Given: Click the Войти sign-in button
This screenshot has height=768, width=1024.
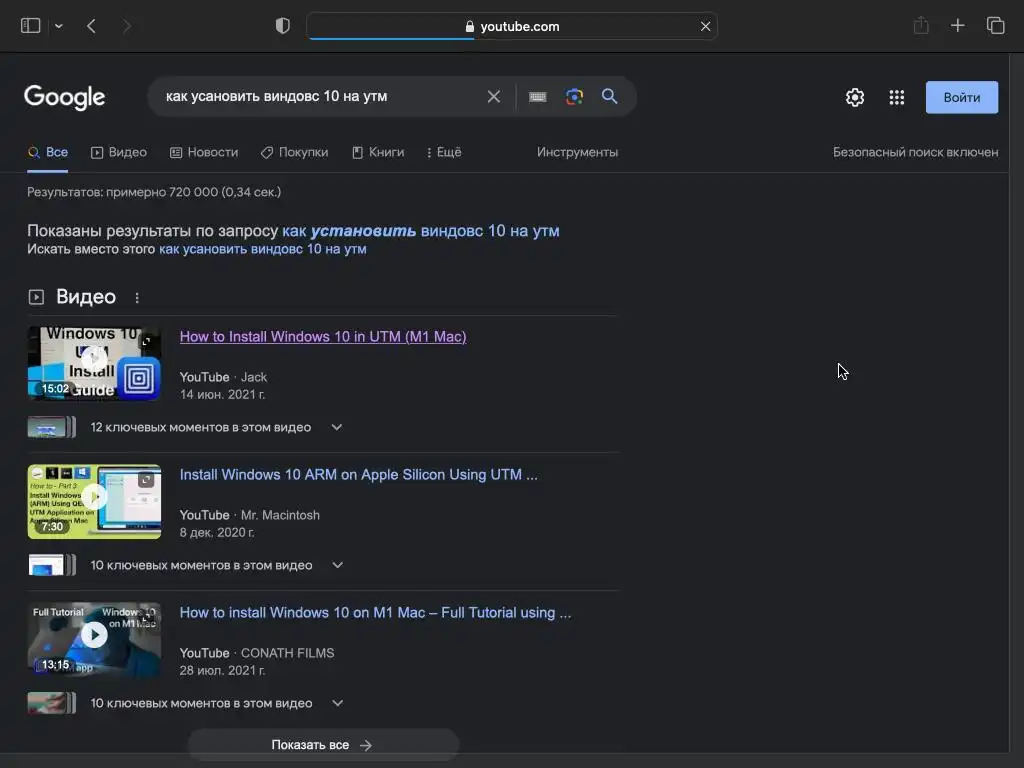Looking at the screenshot, I should click(961, 97).
